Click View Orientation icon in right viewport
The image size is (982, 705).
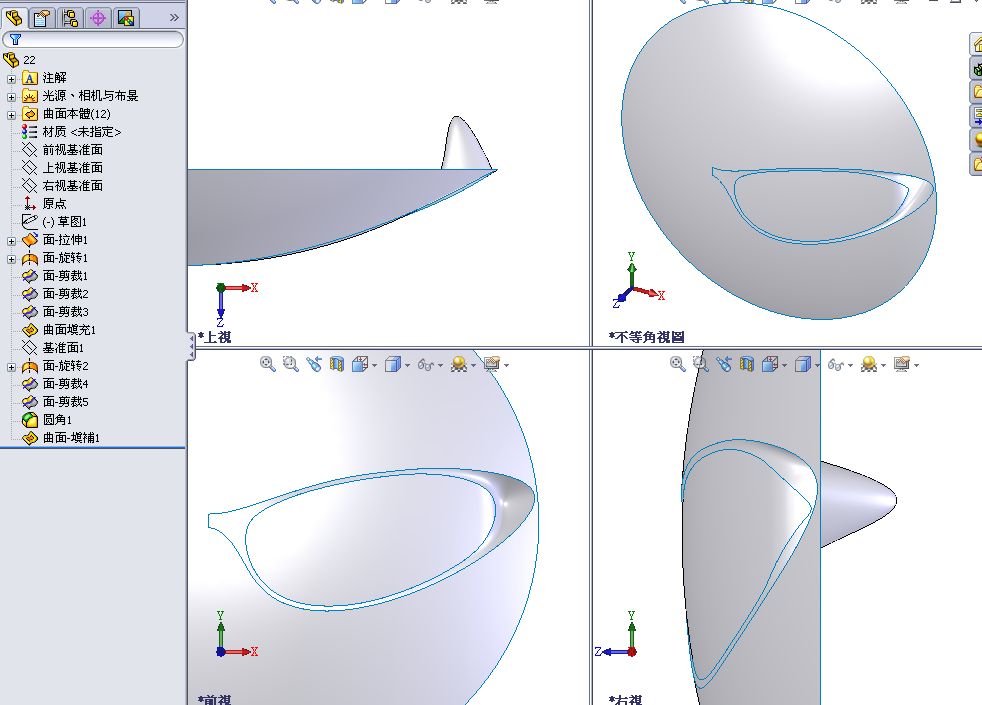[770, 364]
